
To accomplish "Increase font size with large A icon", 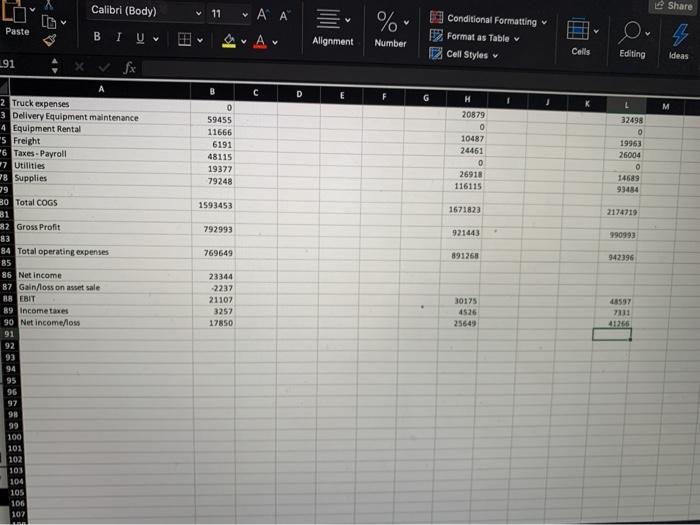I will (262, 15).
